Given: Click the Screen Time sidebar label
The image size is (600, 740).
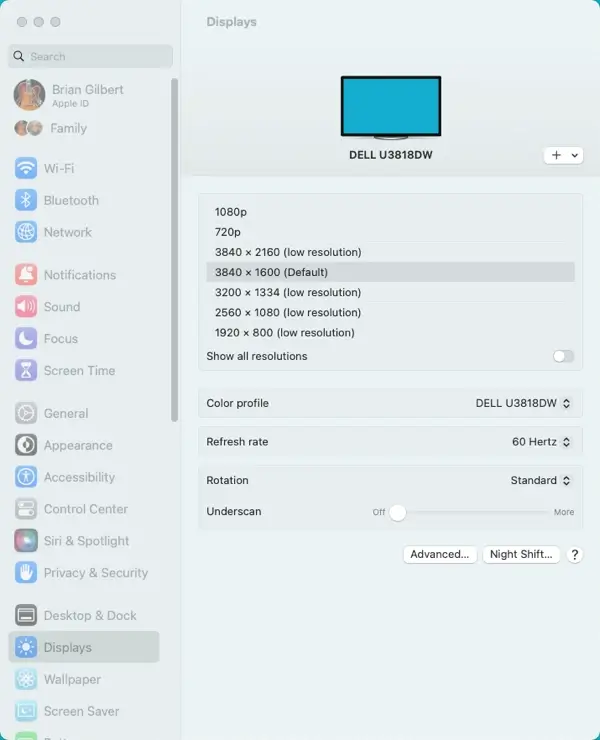Looking at the screenshot, I should [79, 370].
